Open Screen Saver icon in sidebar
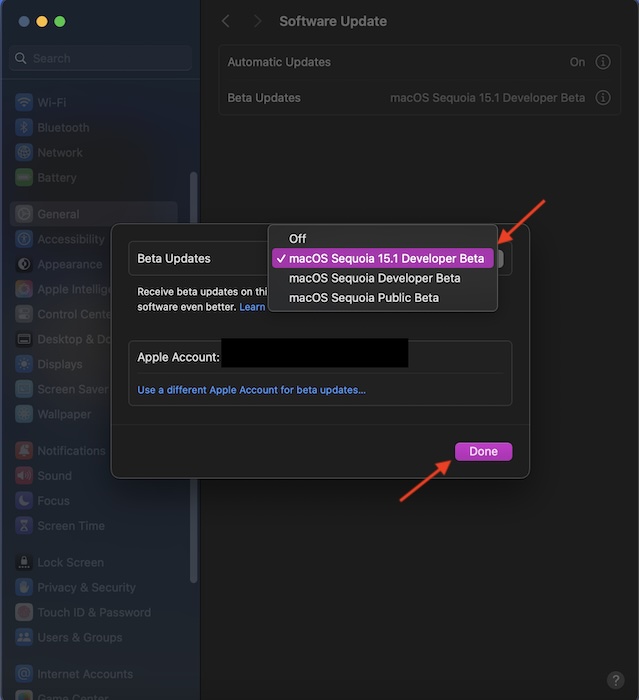The width and height of the screenshot is (639, 700). pos(24,389)
